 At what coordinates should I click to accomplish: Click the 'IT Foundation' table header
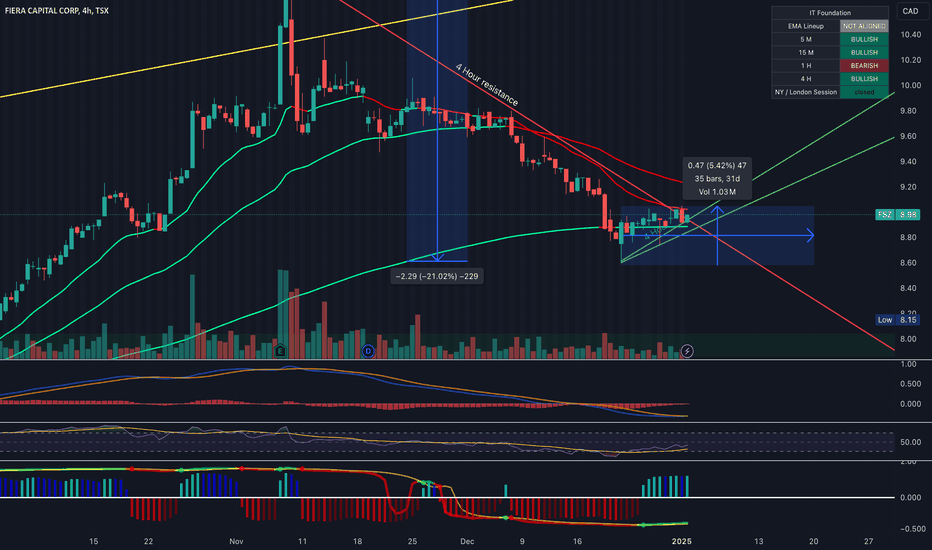pos(830,12)
